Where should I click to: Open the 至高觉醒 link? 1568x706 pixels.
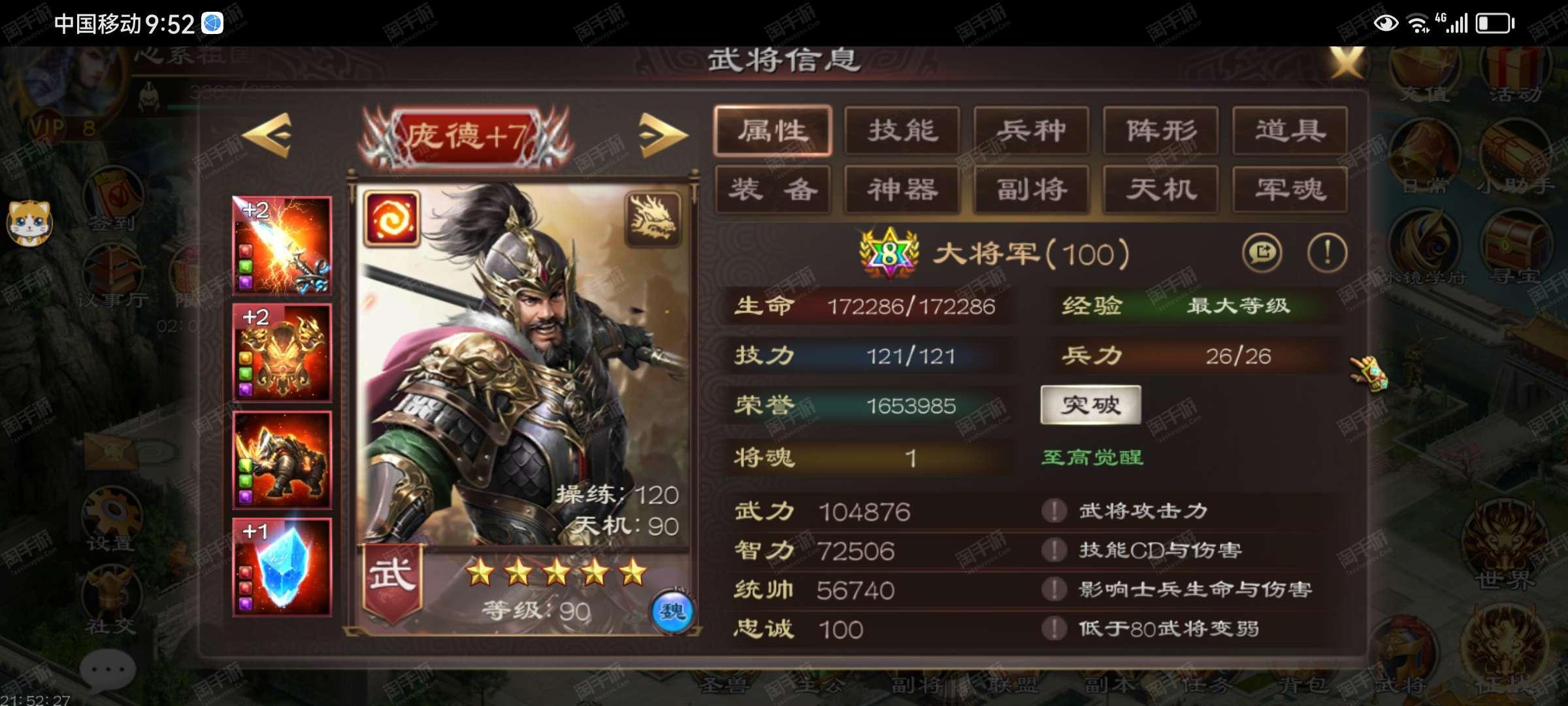[x=1092, y=457]
